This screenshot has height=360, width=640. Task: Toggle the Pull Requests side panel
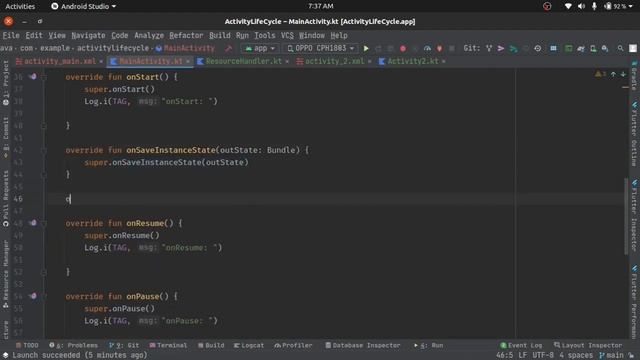click(x=6, y=198)
